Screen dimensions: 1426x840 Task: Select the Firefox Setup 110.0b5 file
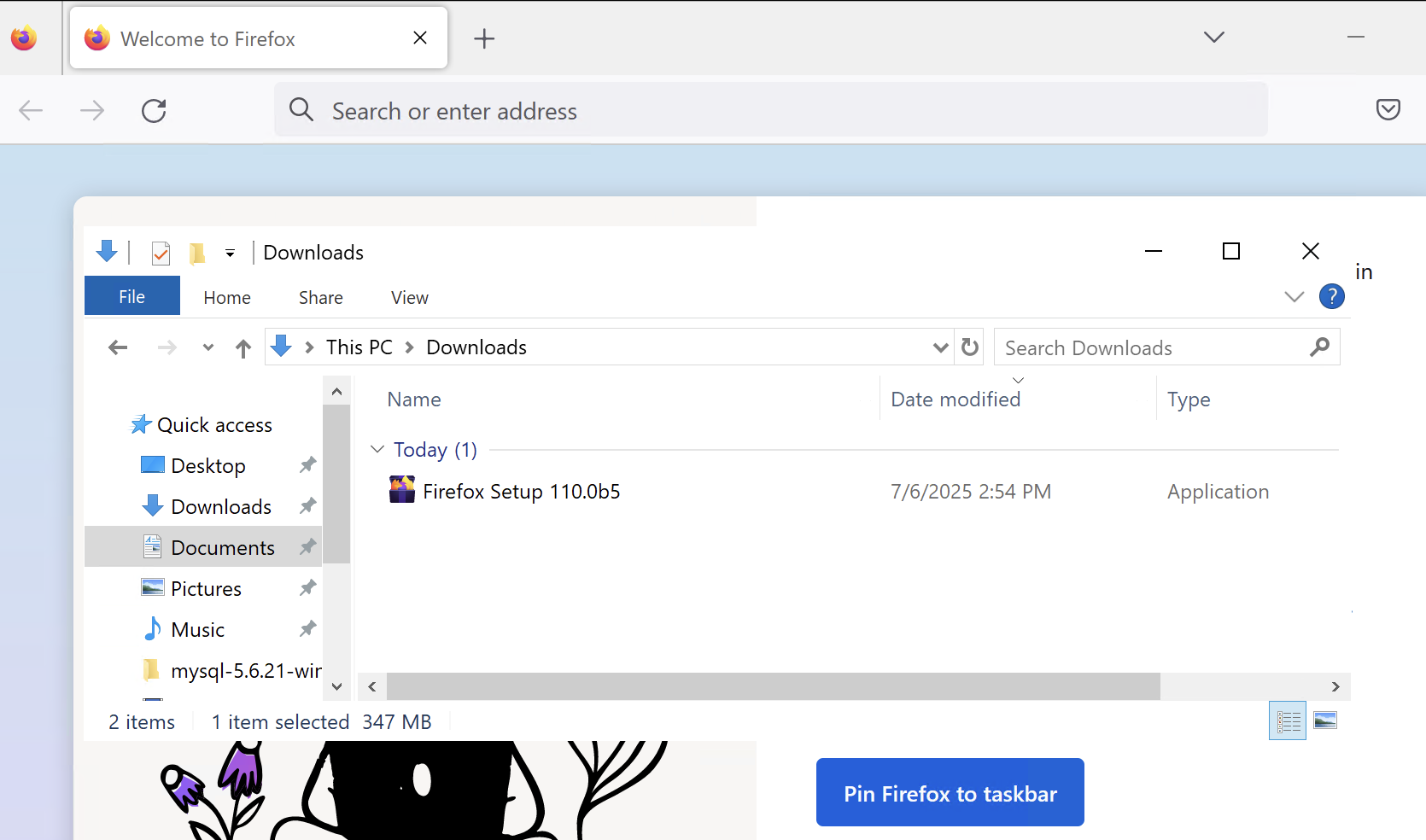(x=522, y=492)
